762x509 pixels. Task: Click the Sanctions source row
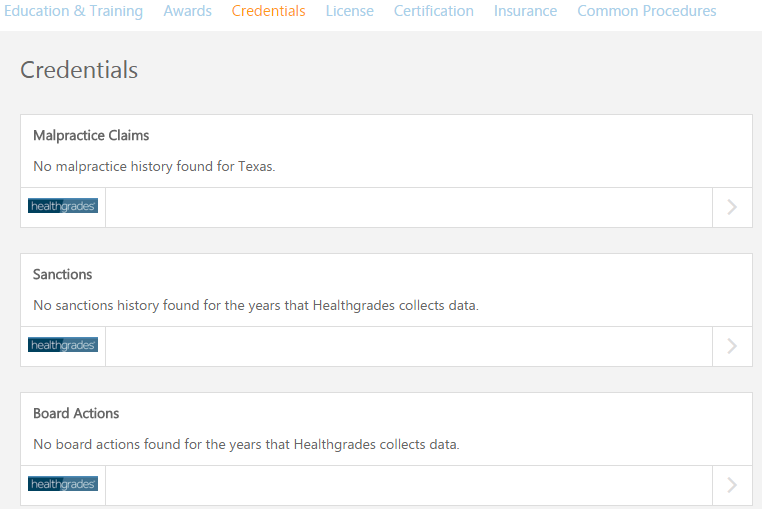pos(410,346)
